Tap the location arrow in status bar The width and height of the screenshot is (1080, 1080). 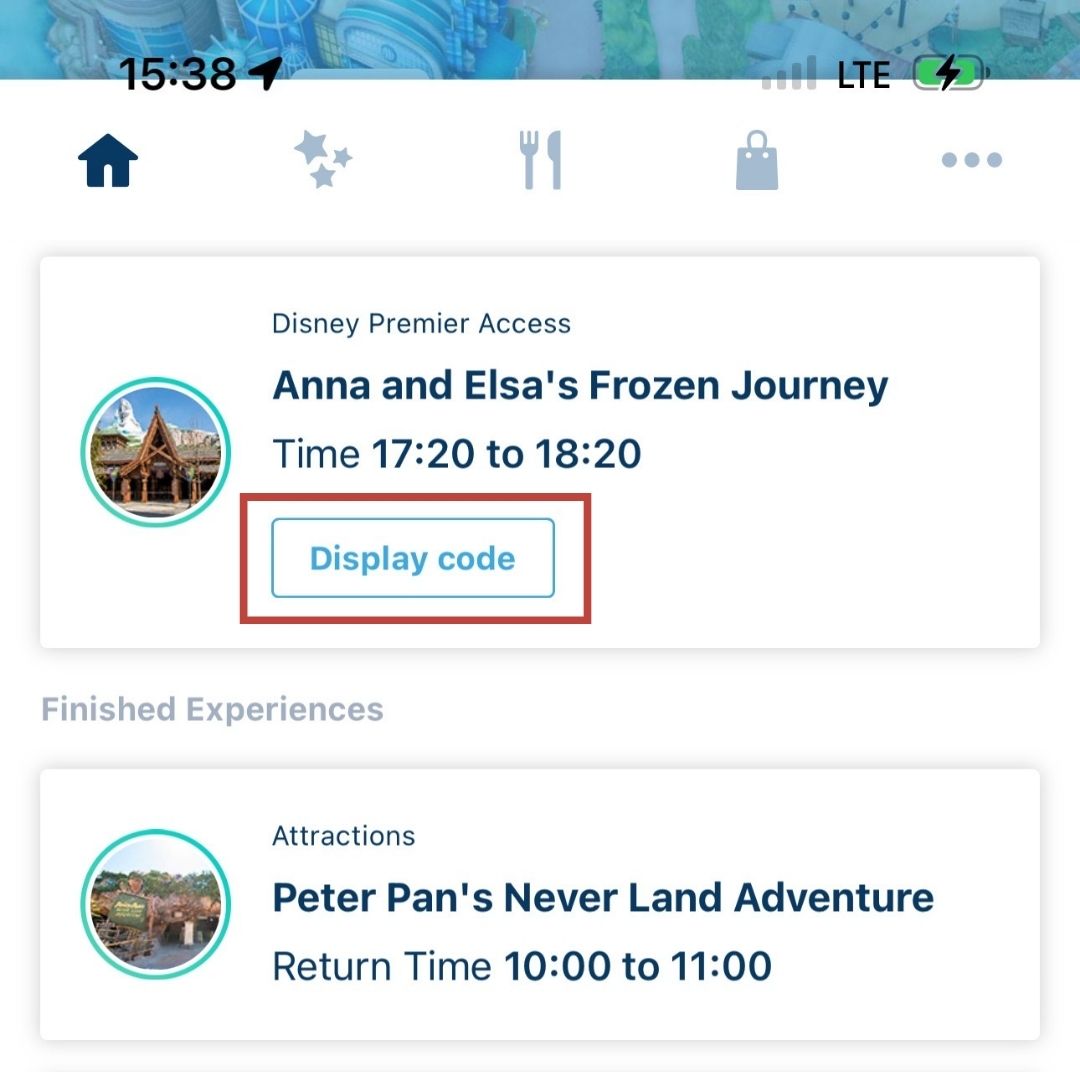point(266,73)
